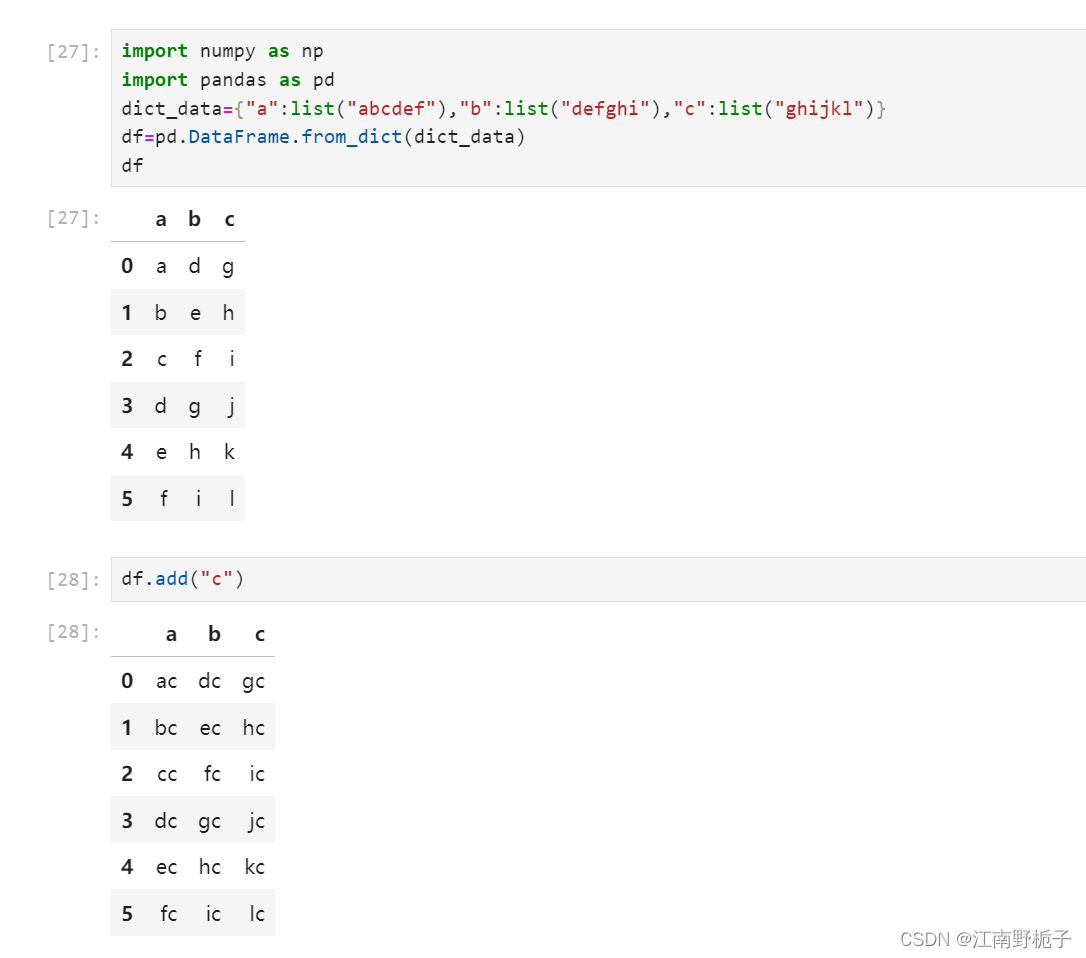Image resolution: width=1086 pixels, height=958 pixels.
Task: Click the value hc in row 4
Action: click(209, 866)
